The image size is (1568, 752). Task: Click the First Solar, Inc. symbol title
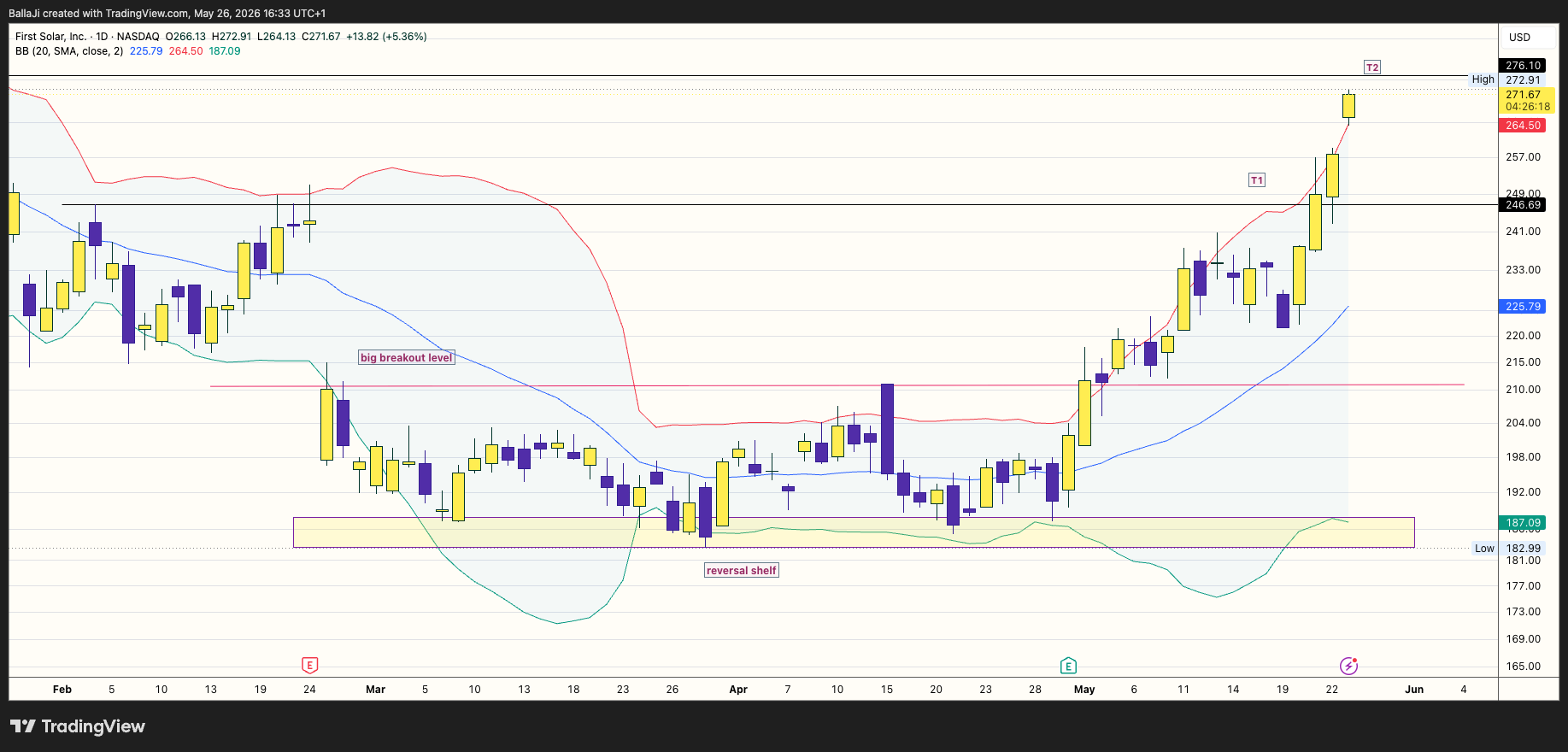point(51,37)
